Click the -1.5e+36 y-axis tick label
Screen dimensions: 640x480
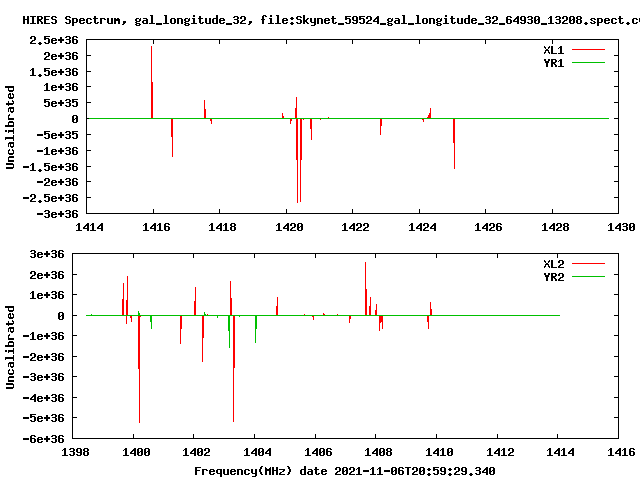[x=50, y=167]
